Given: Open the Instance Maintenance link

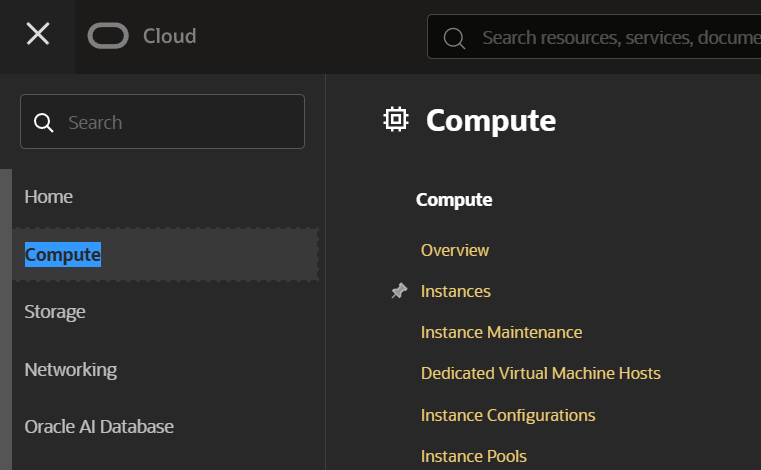Looking at the screenshot, I should point(501,332).
